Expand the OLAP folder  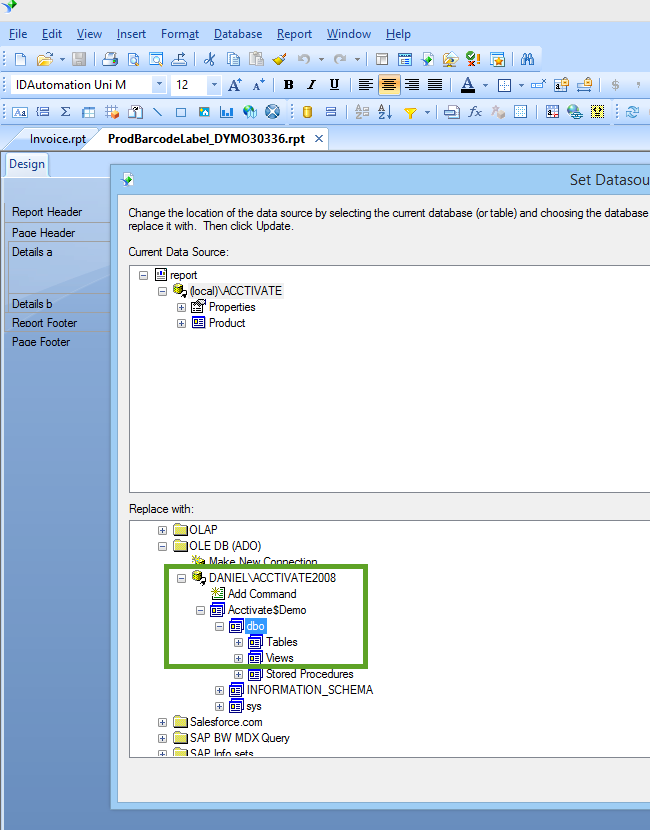(x=162, y=530)
